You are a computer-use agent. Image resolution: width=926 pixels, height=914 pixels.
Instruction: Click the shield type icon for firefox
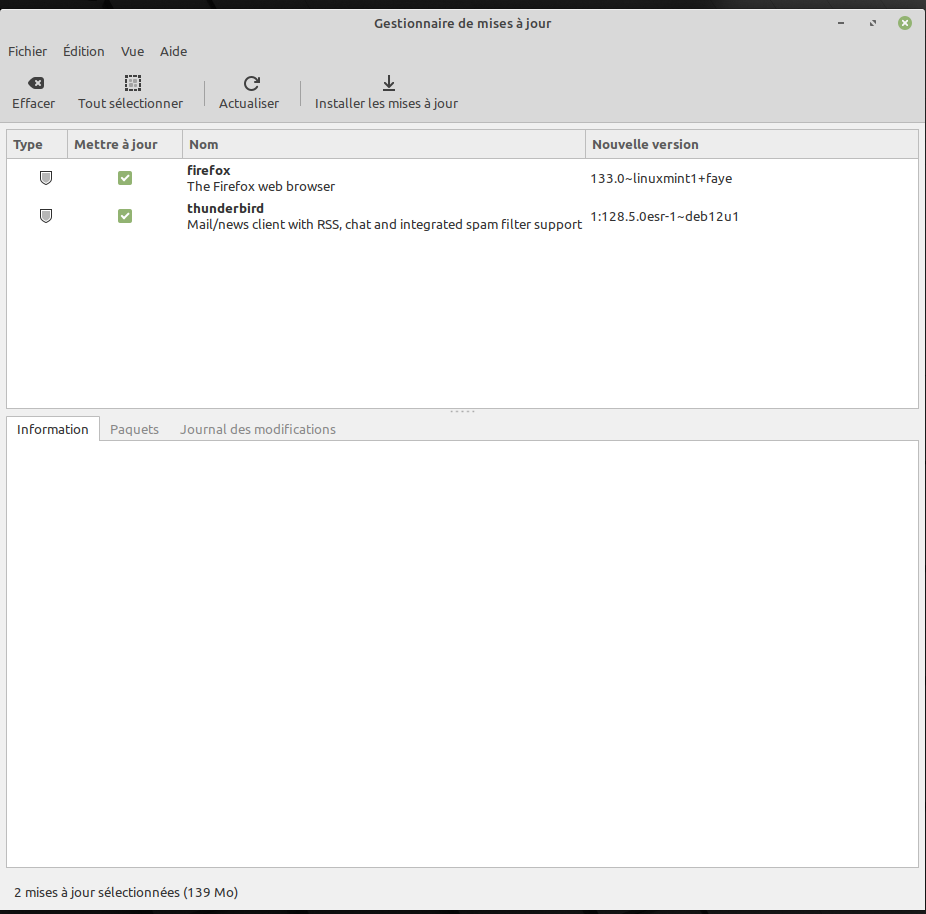tap(45, 178)
